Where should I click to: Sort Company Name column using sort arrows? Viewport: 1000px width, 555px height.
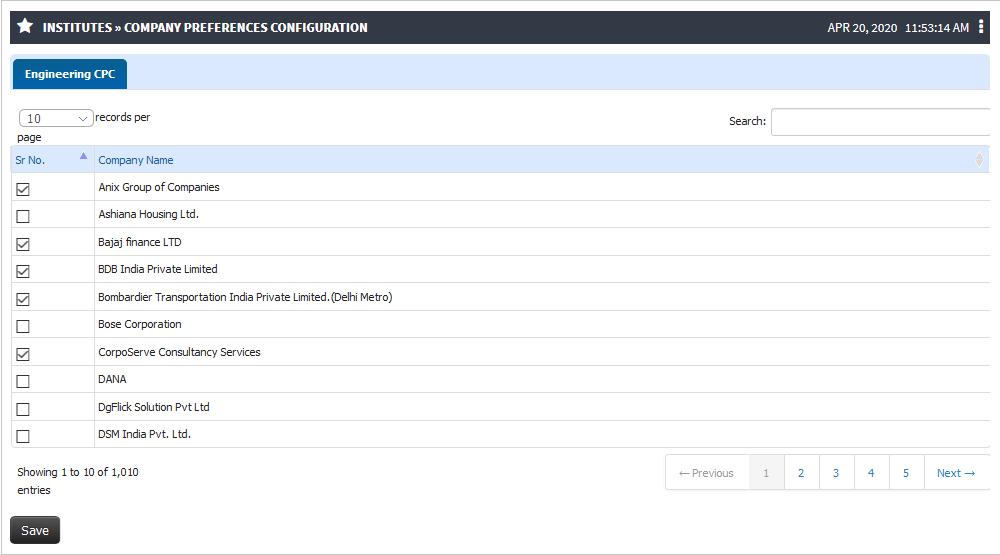point(979,159)
